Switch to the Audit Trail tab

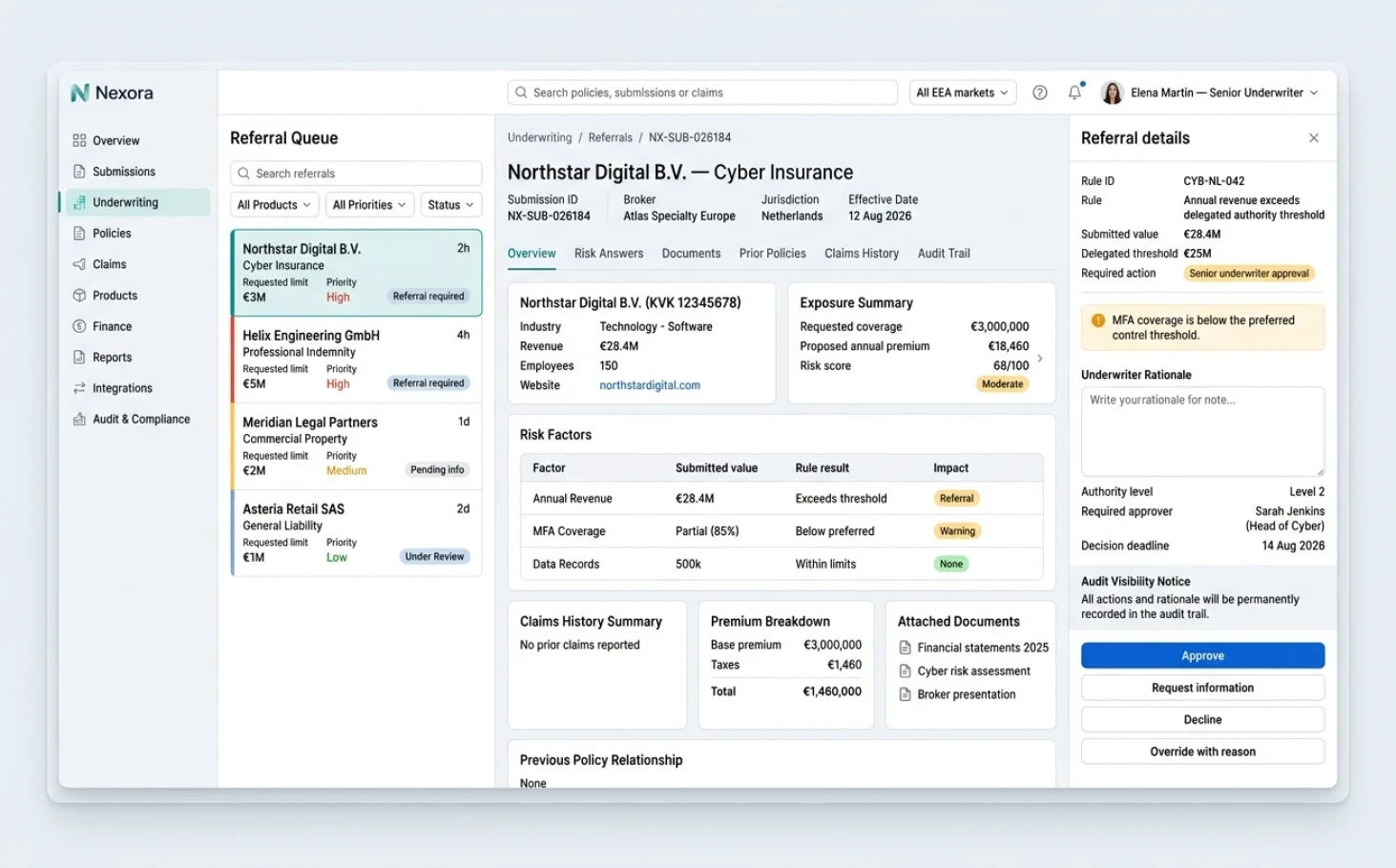pyautogui.click(x=944, y=254)
